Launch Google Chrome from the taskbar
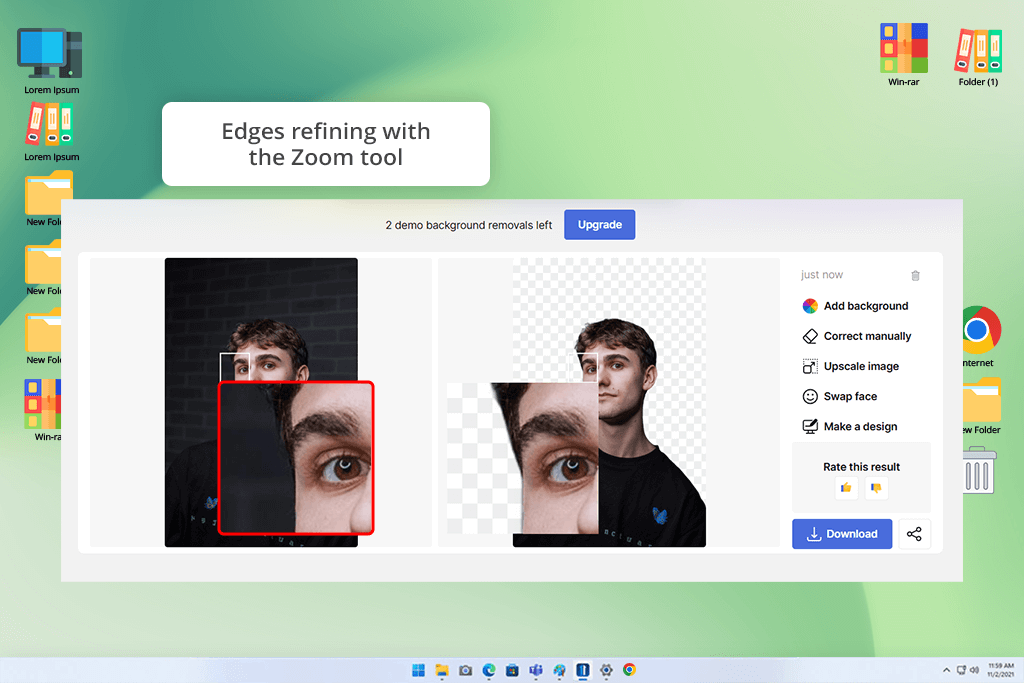Viewport: 1024px width, 683px height. [630, 670]
